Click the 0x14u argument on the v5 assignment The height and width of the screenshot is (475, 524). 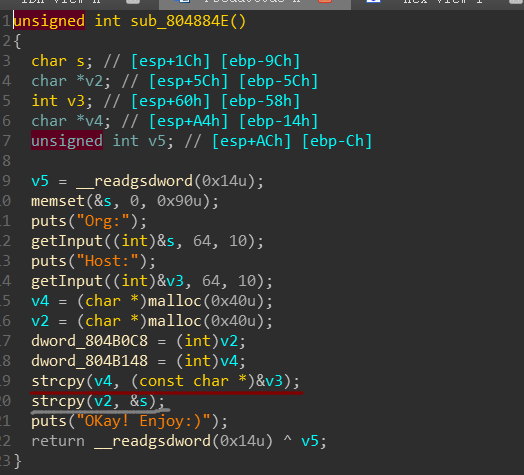click(224, 182)
